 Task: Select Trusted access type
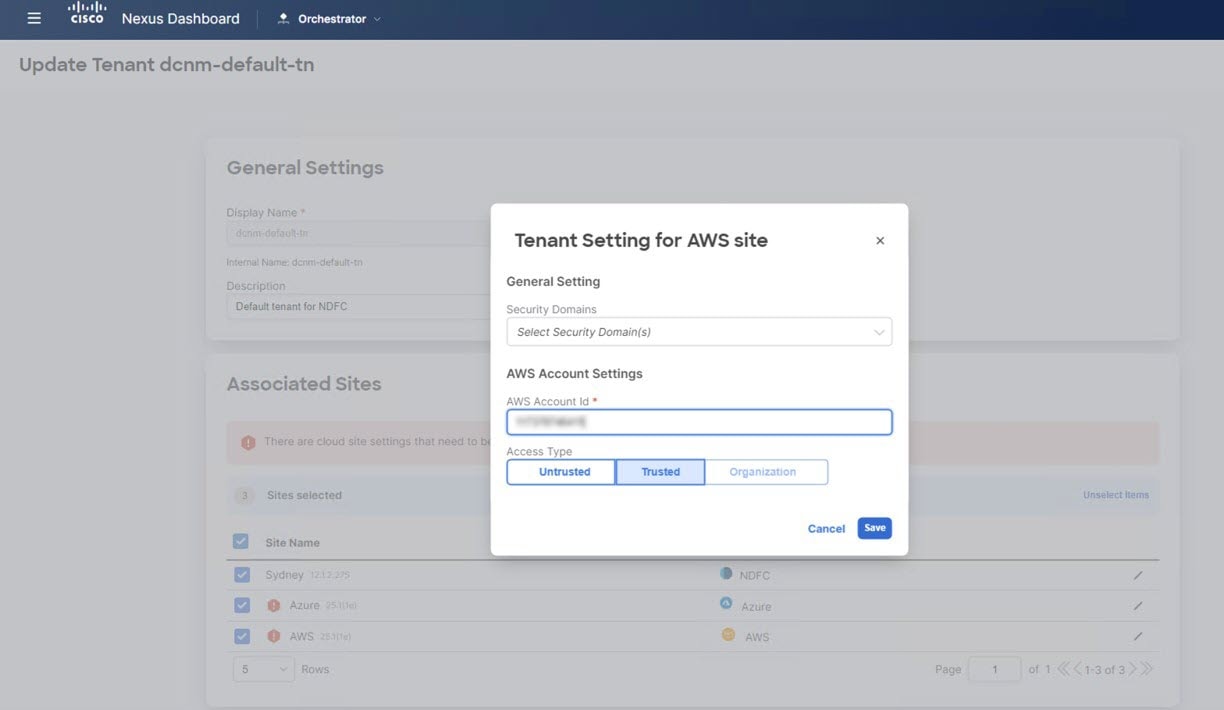click(x=660, y=472)
